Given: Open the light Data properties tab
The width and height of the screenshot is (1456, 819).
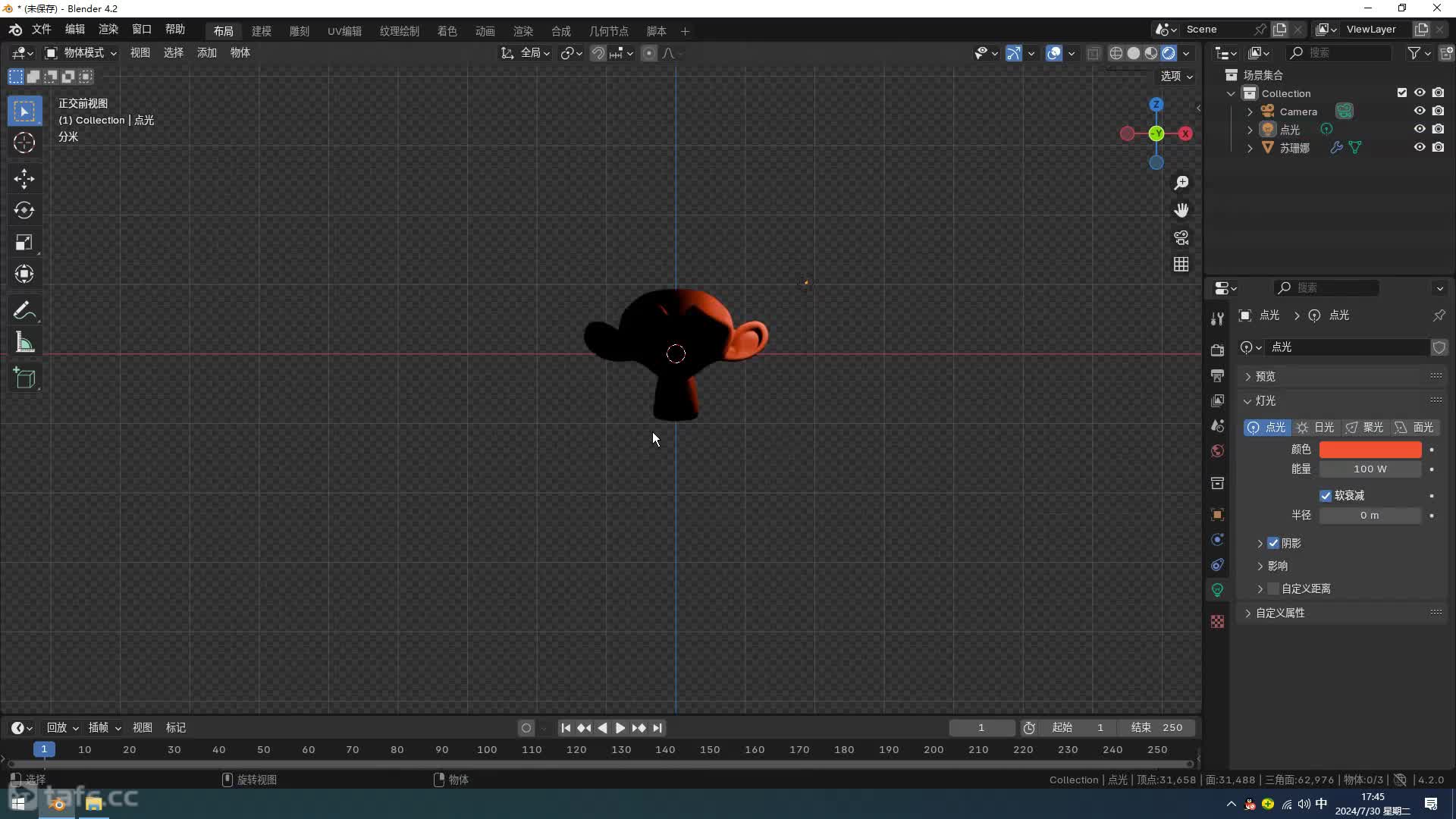Looking at the screenshot, I should click(x=1217, y=590).
